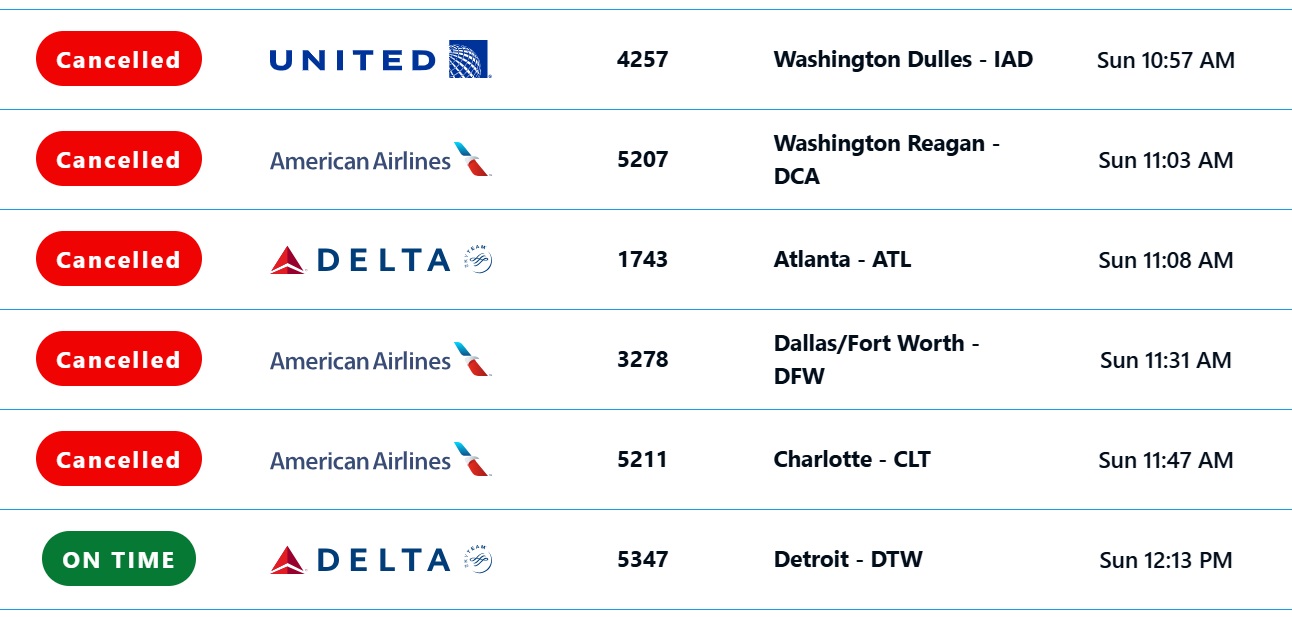Image resolution: width=1292 pixels, height=617 pixels.
Task: Select flight number 5347
Action: click(x=642, y=560)
